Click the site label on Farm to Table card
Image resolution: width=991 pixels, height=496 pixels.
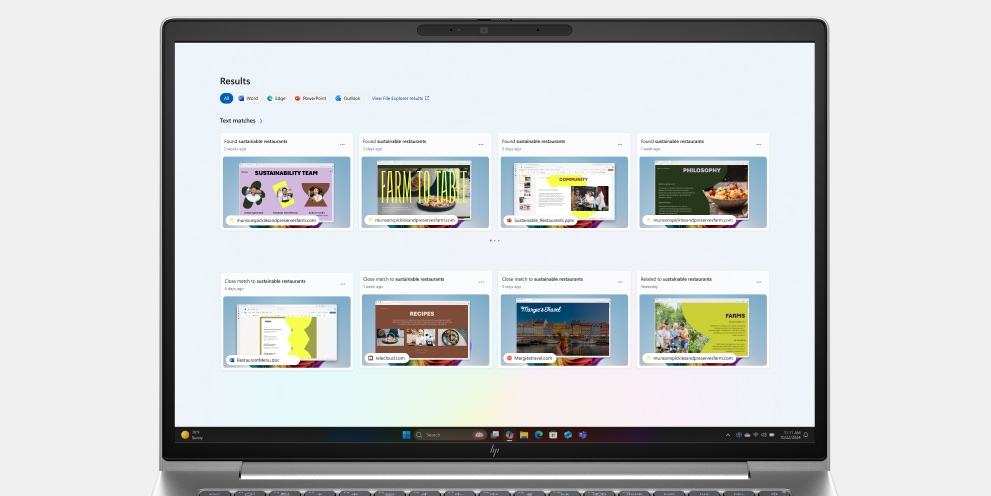coord(411,221)
